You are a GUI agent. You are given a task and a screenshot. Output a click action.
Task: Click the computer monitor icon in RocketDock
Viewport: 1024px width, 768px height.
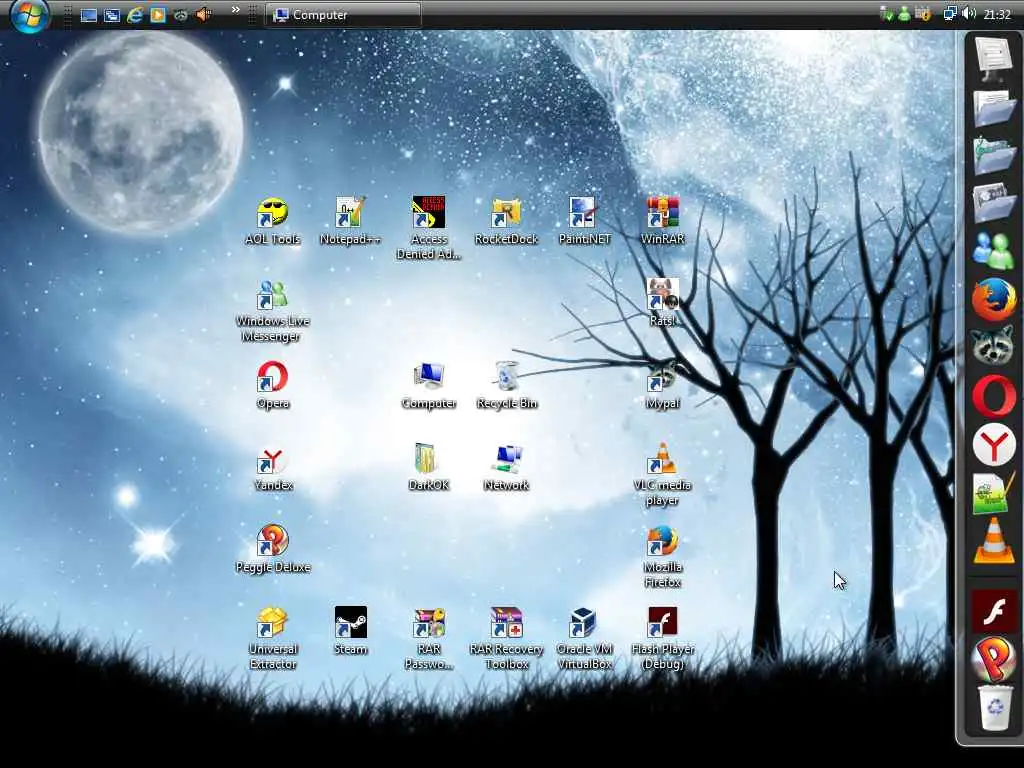point(994,59)
